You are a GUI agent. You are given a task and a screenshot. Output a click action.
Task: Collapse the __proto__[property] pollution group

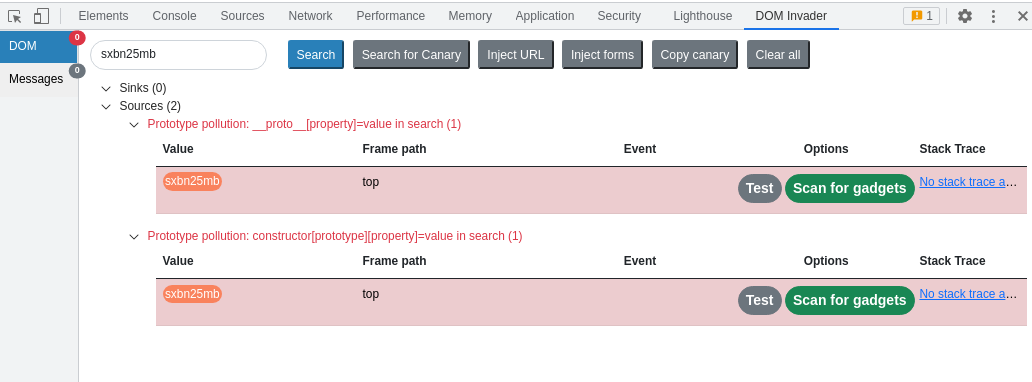click(134, 124)
